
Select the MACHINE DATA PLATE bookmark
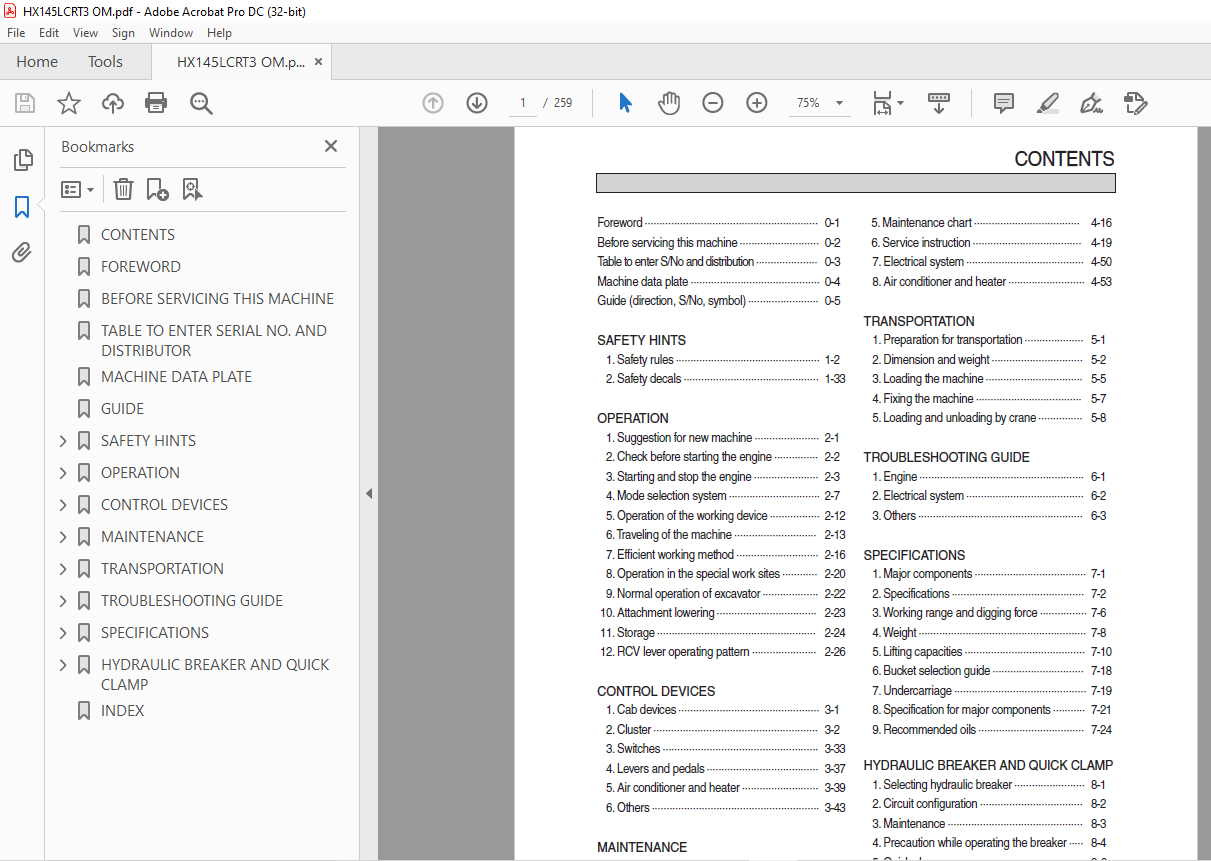176,377
